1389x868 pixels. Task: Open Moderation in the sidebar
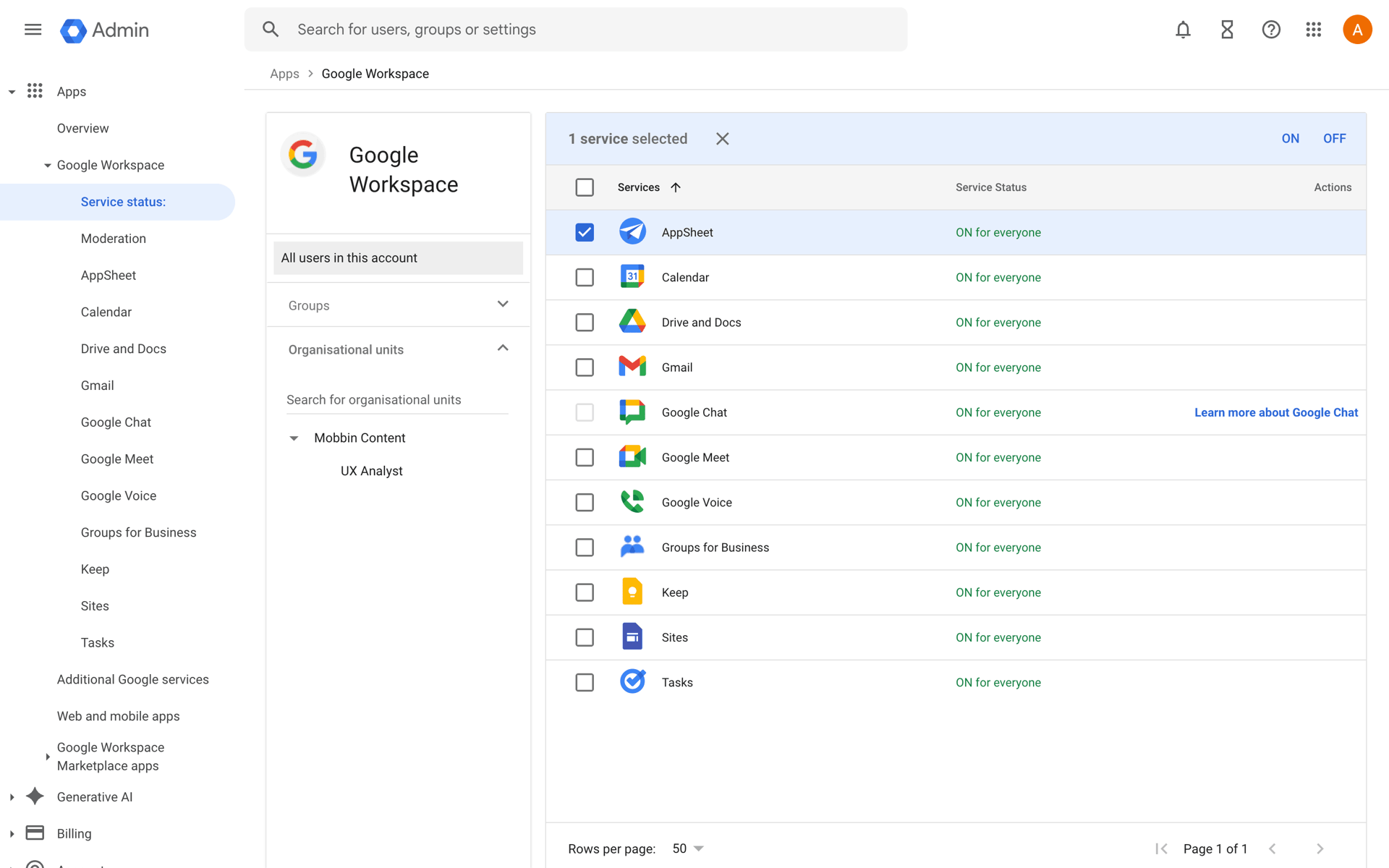(114, 239)
